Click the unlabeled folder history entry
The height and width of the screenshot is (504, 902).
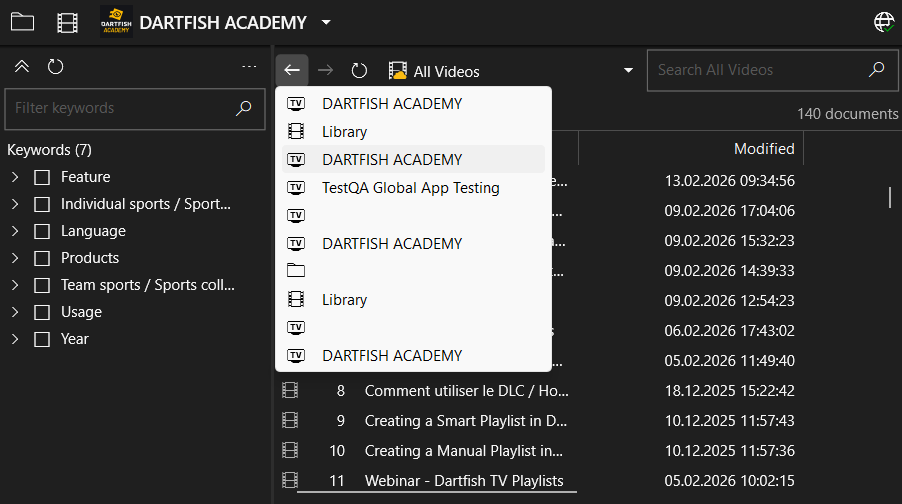coord(413,270)
